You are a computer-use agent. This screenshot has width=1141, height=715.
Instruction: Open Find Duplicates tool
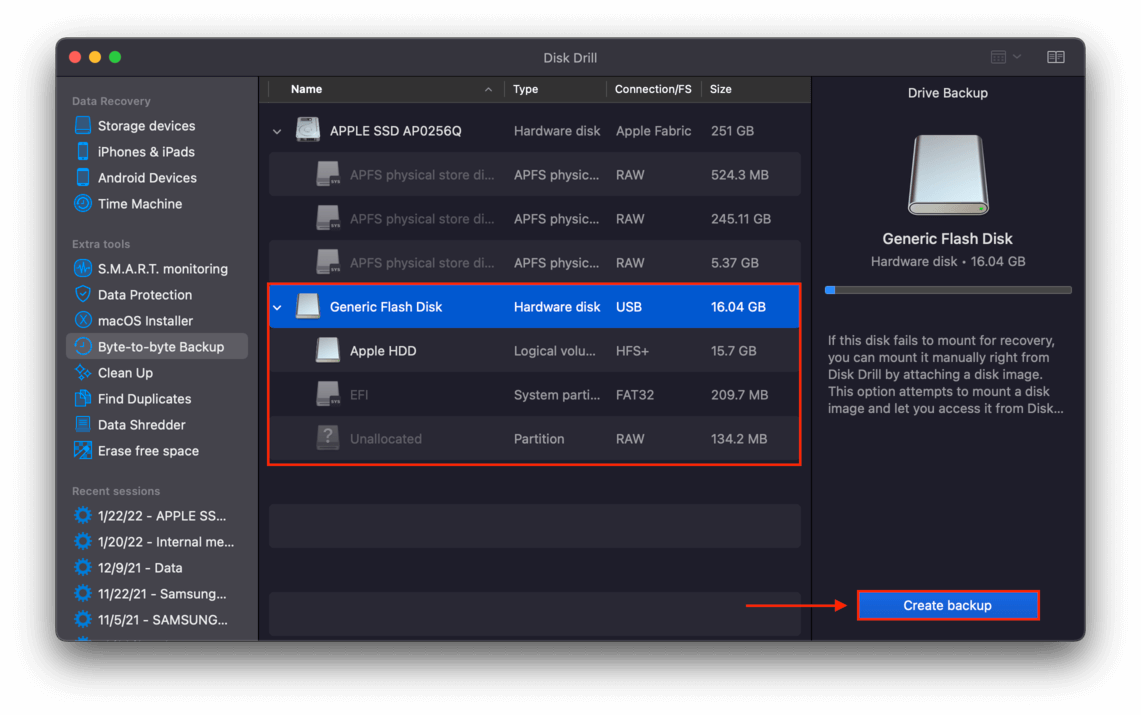(144, 399)
